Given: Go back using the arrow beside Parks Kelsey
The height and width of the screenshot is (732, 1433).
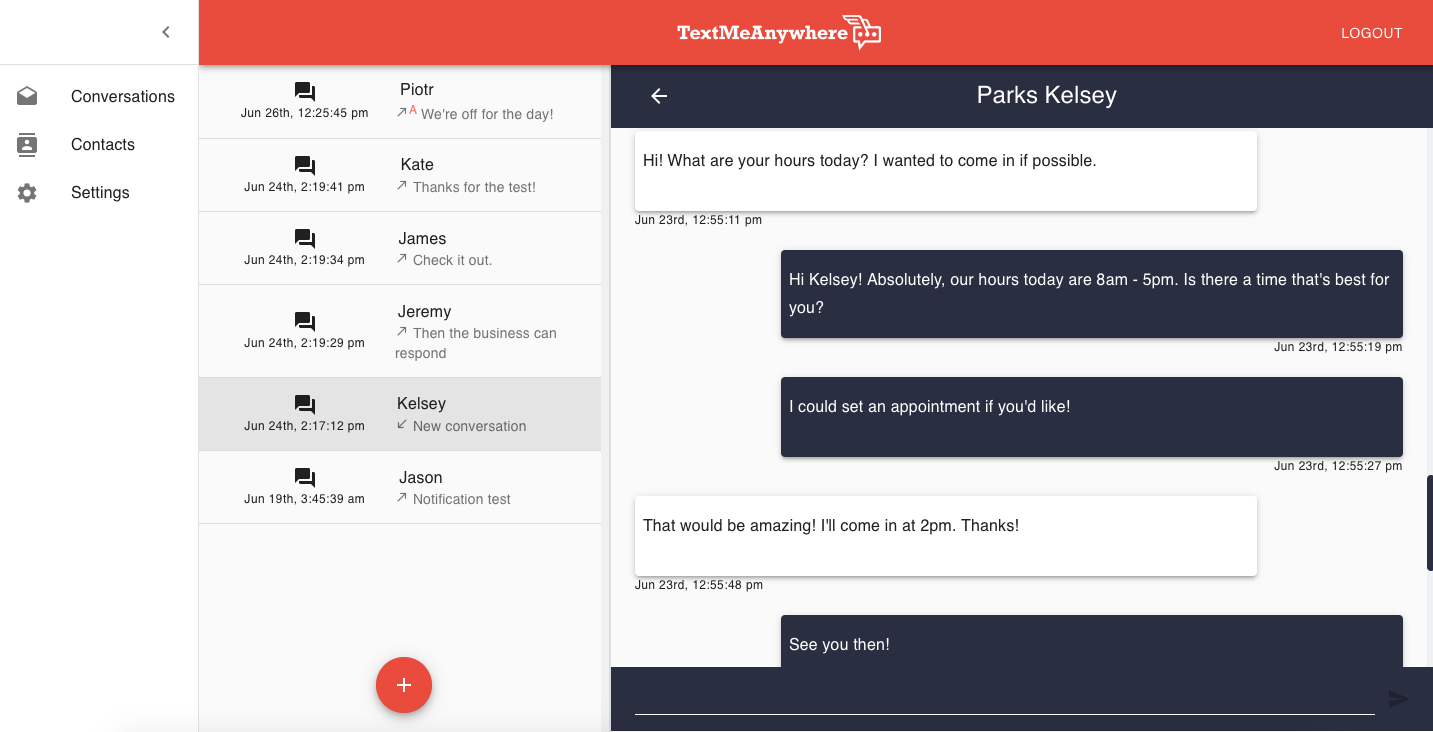Looking at the screenshot, I should pyautogui.click(x=659, y=96).
